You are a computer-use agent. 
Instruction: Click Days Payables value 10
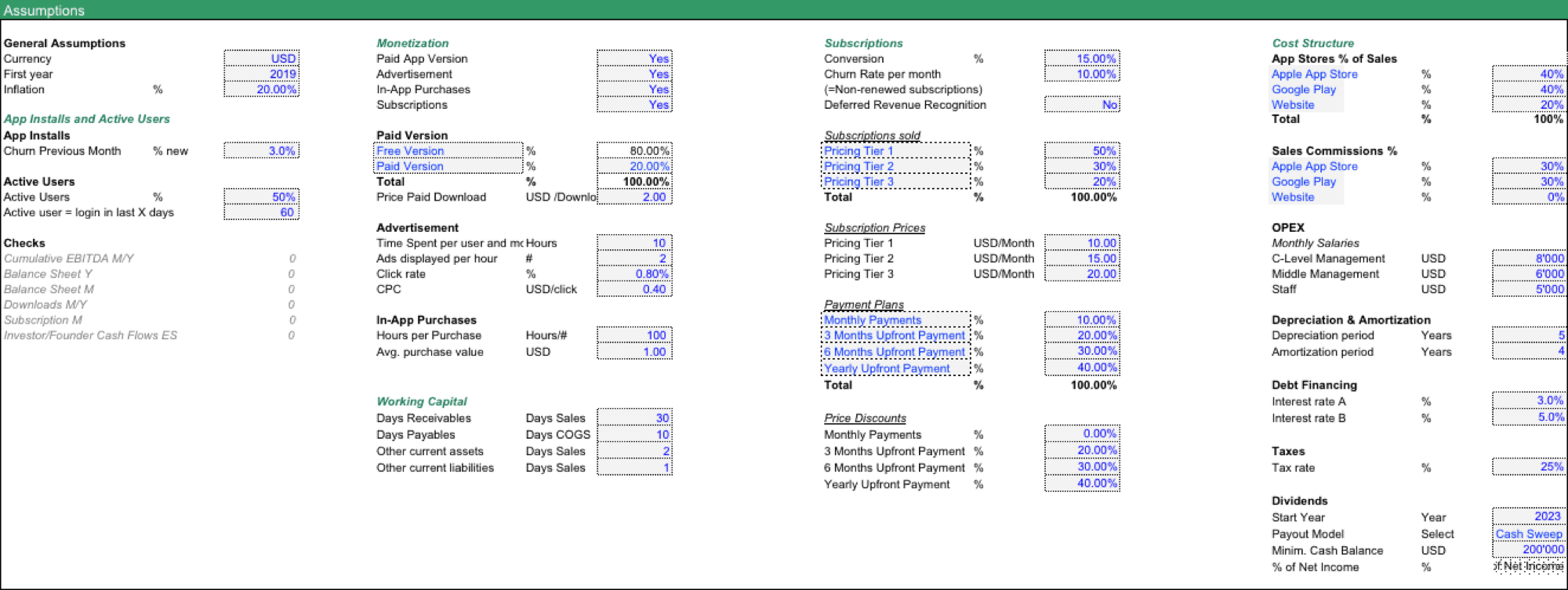(x=634, y=434)
